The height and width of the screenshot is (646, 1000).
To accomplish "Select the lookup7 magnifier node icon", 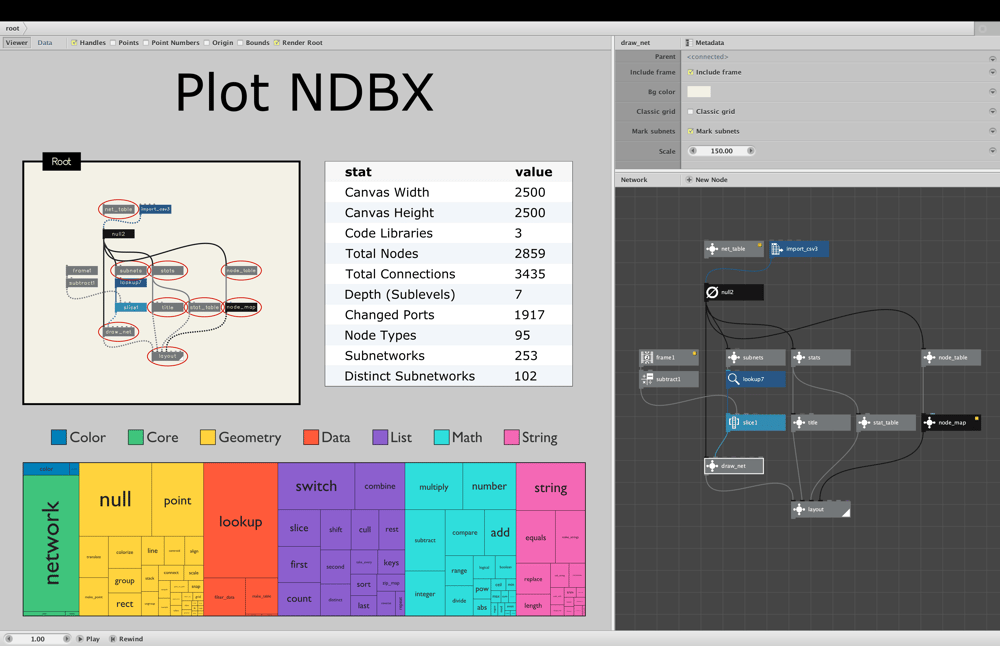I will tap(734, 379).
